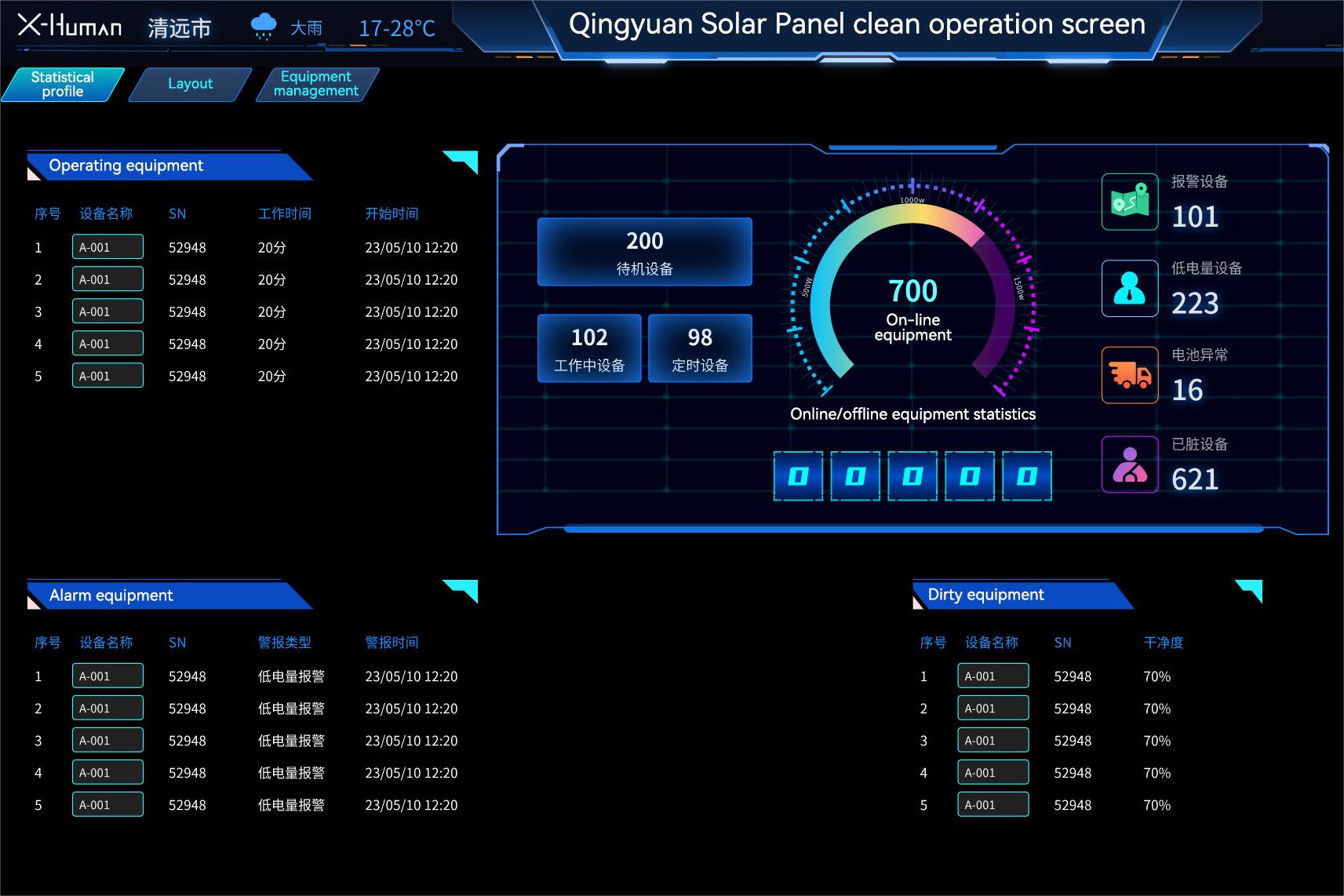Click the green map icon for 报警设备

1130,202
